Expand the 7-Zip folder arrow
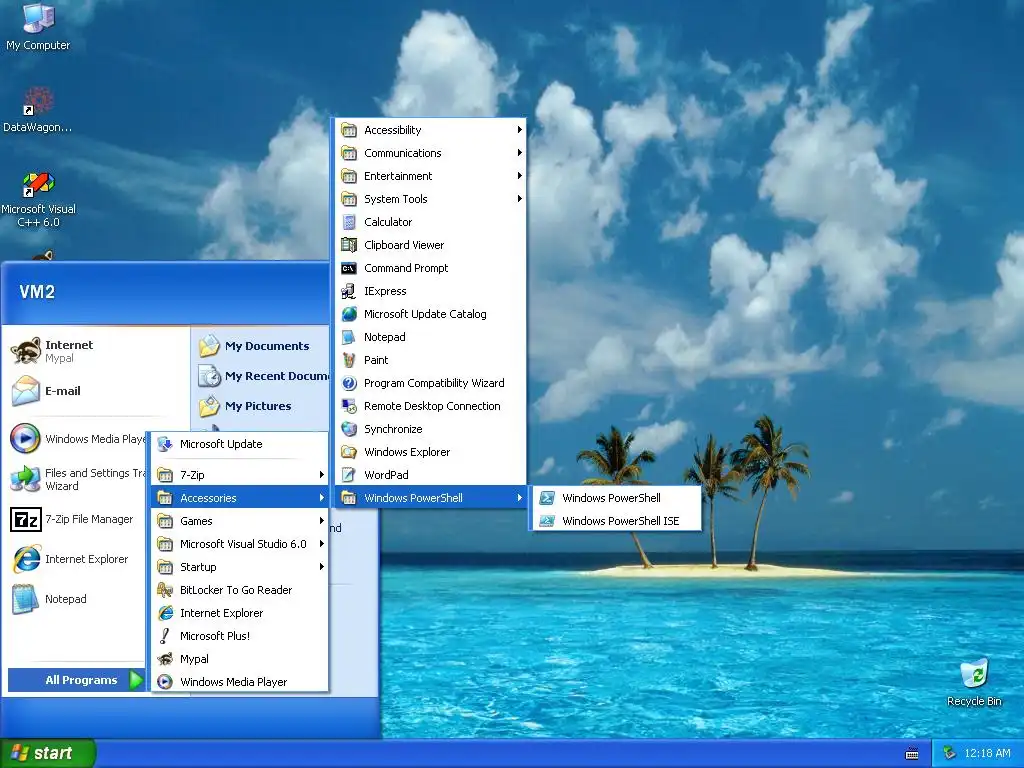 tap(321, 475)
